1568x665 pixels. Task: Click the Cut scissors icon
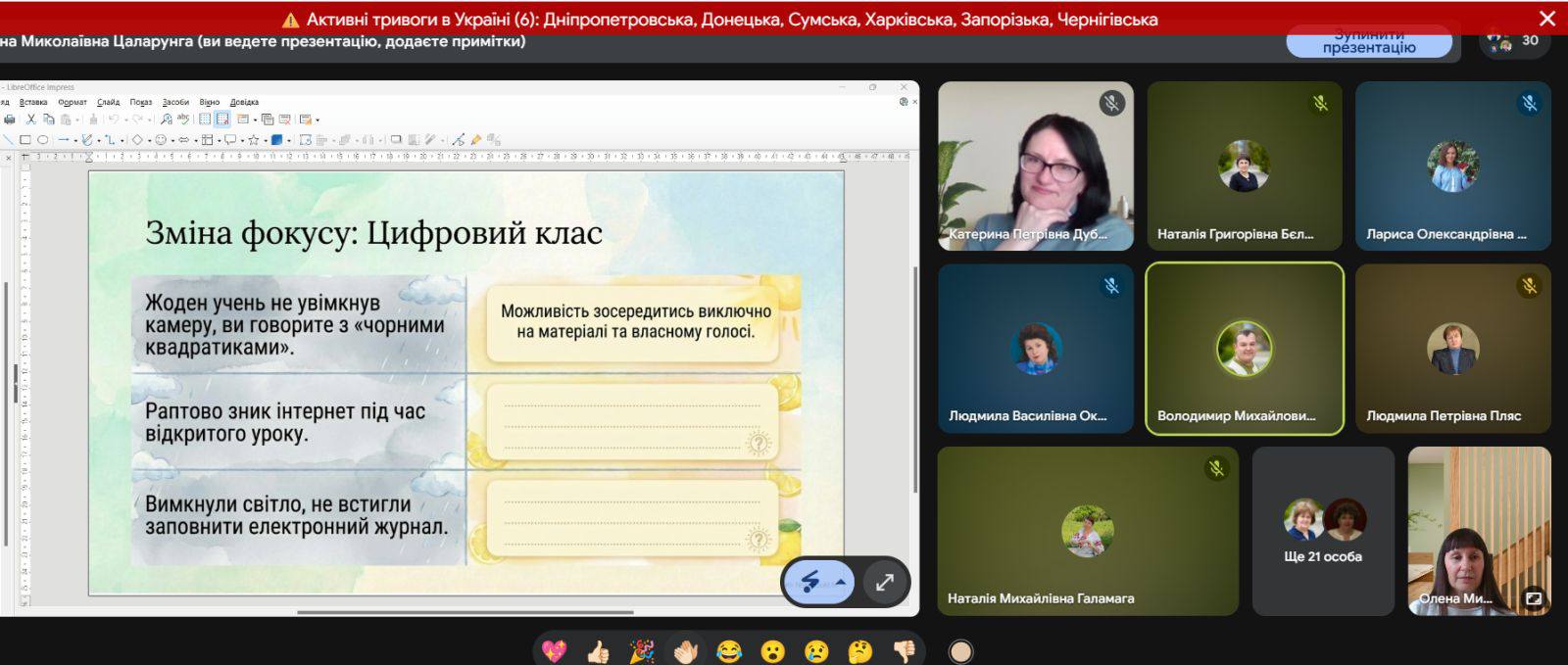(x=30, y=119)
